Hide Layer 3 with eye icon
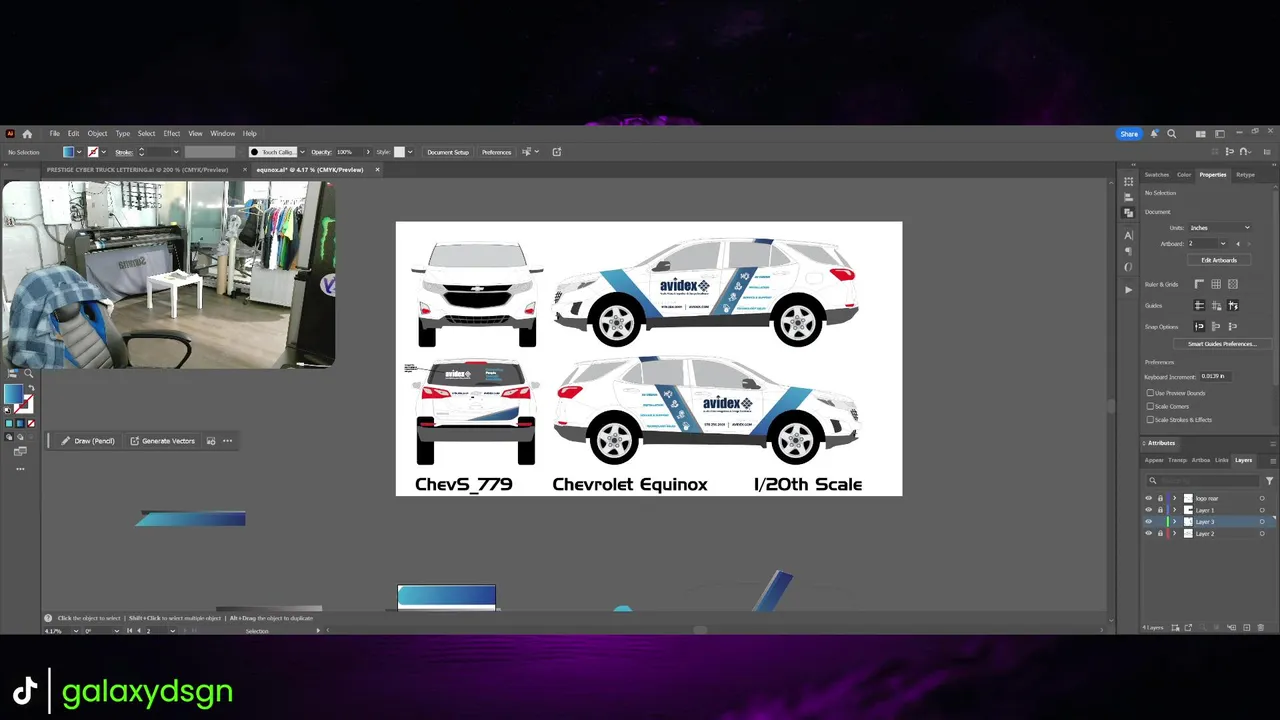The width and height of the screenshot is (1280, 720). pyautogui.click(x=1148, y=522)
